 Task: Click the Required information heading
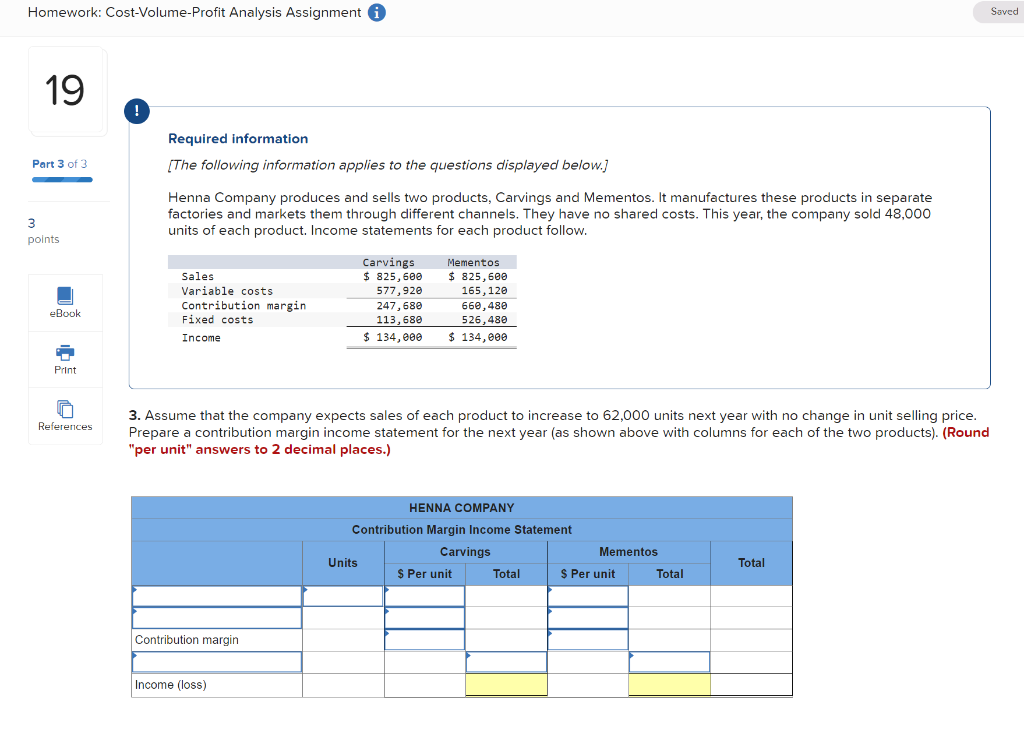click(x=238, y=138)
